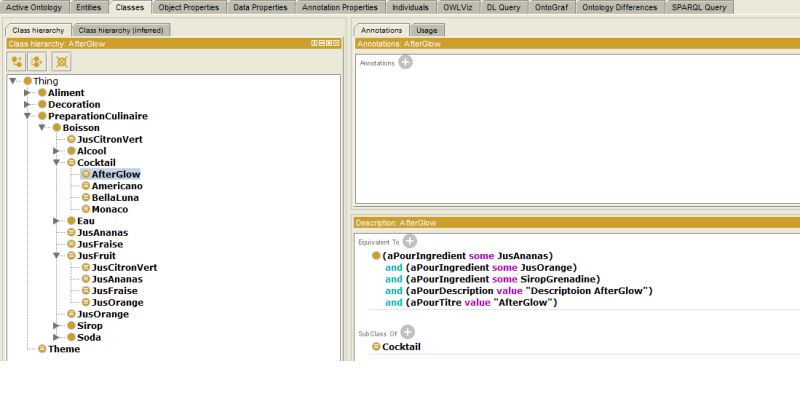Click the Sirop class icon

pyautogui.click(x=71, y=326)
